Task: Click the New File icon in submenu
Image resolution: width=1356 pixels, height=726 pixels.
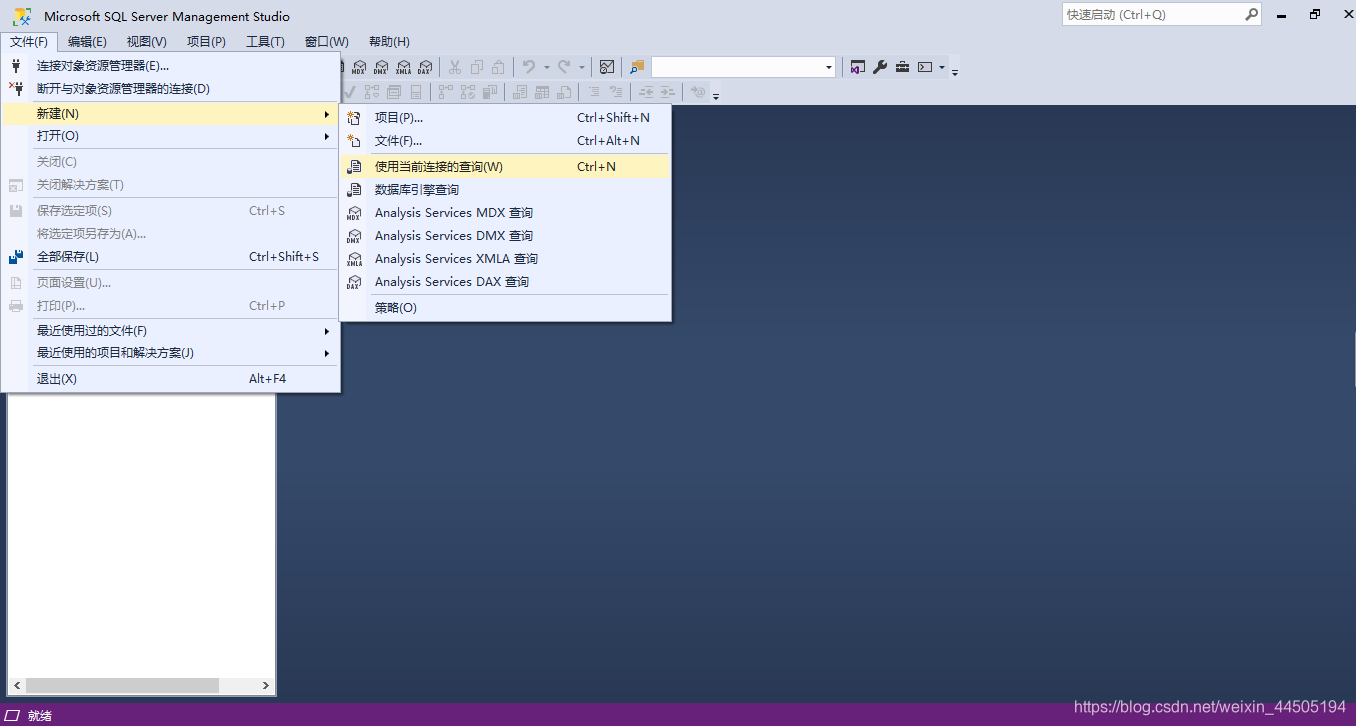Action: (354, 141)
